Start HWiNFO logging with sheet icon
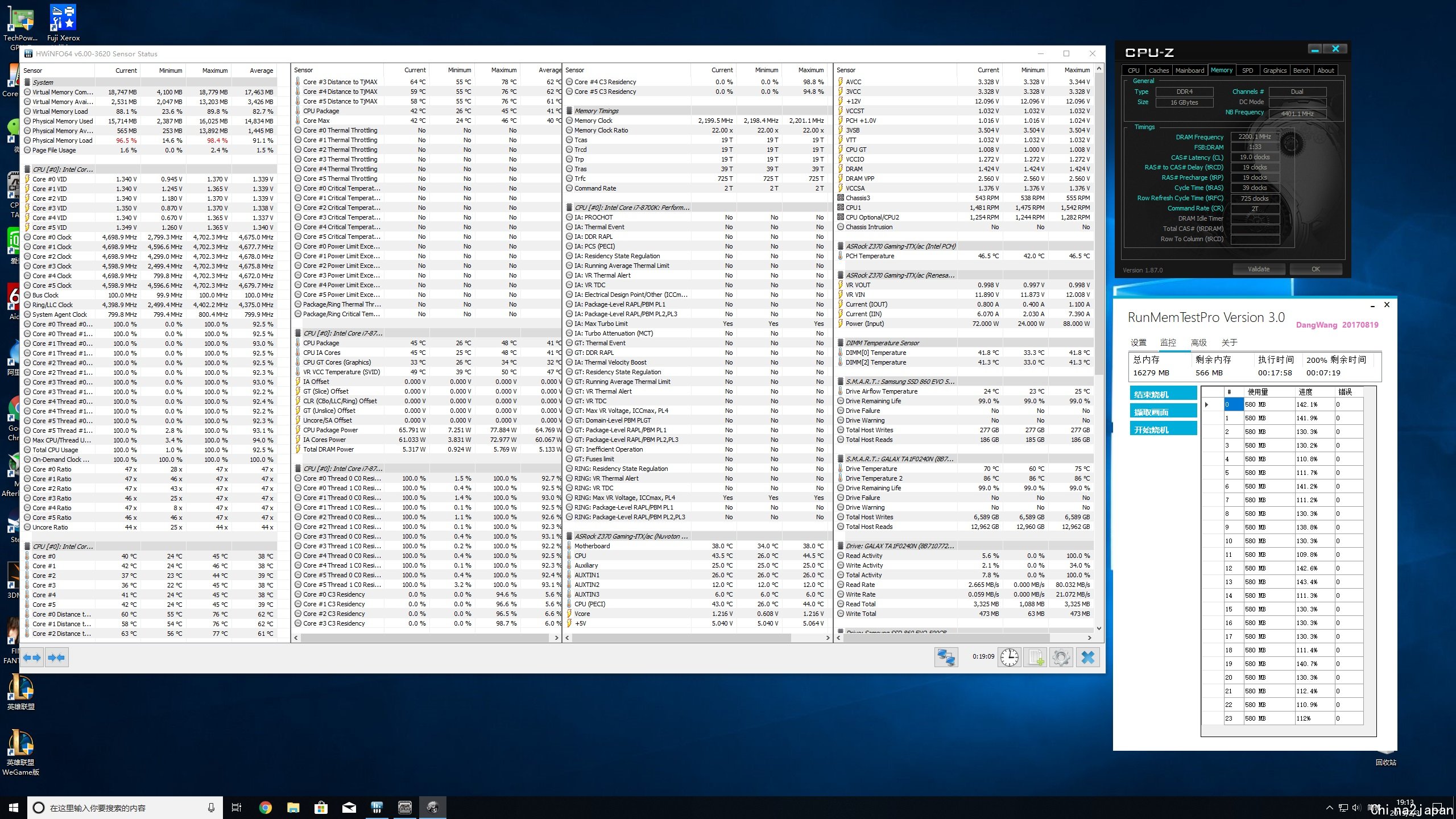This screenshot has height=819, width=1456. coord(1036,657)
